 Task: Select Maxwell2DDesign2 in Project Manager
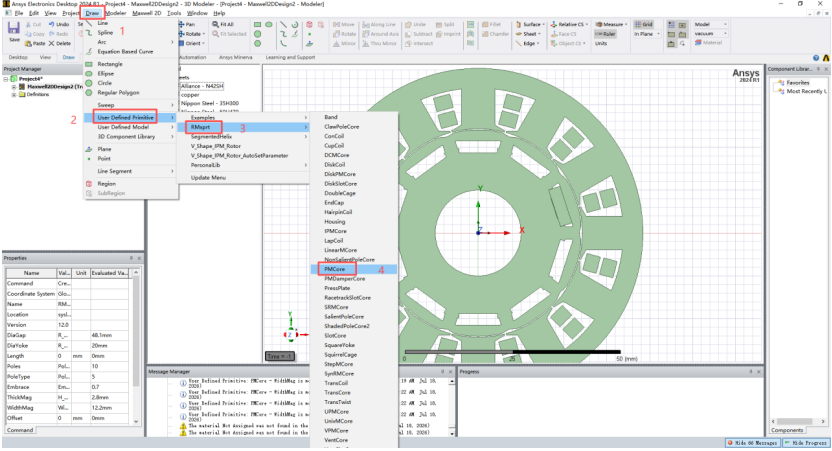click(55, 86)
